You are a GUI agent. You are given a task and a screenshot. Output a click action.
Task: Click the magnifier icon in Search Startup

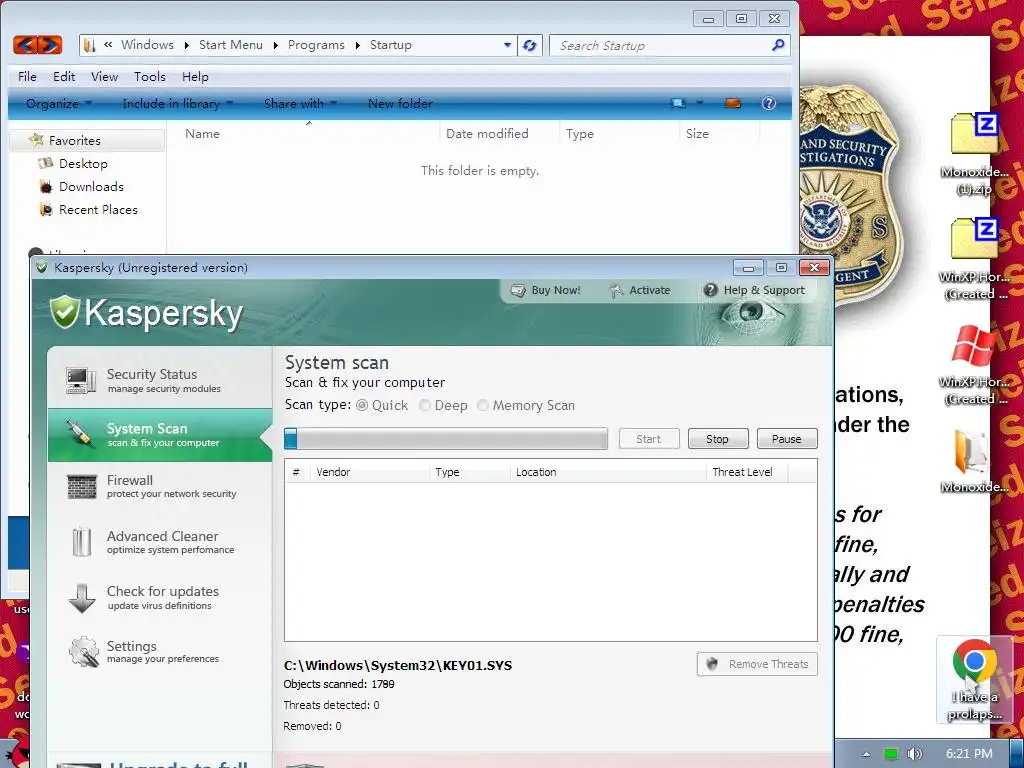[778, 45]
